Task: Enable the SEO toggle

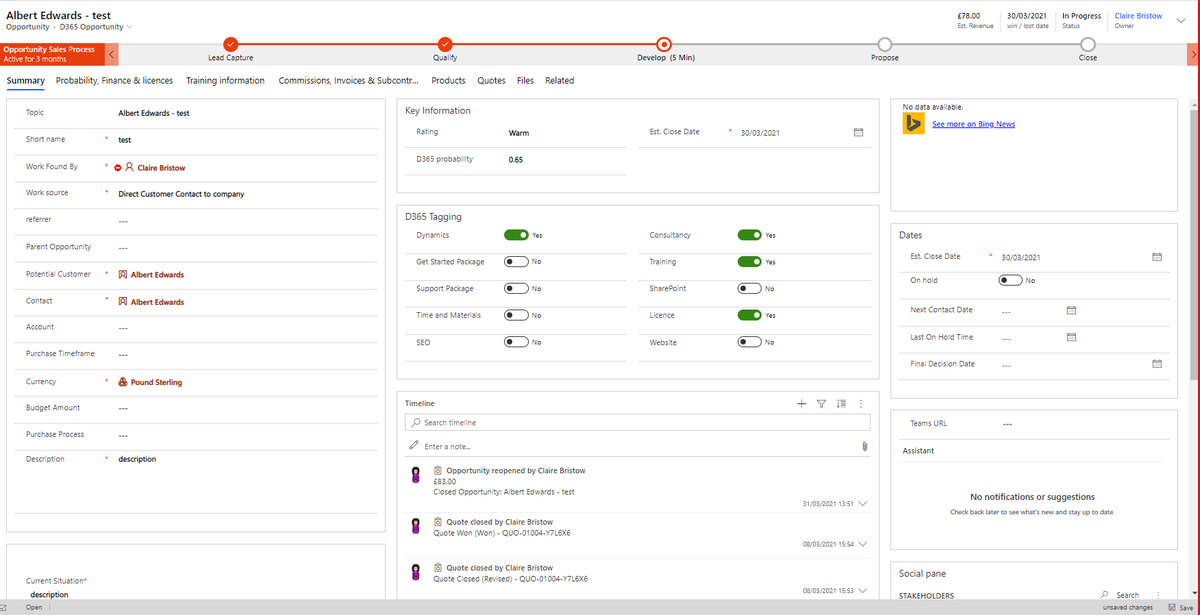Action: [x=516, y=342]
